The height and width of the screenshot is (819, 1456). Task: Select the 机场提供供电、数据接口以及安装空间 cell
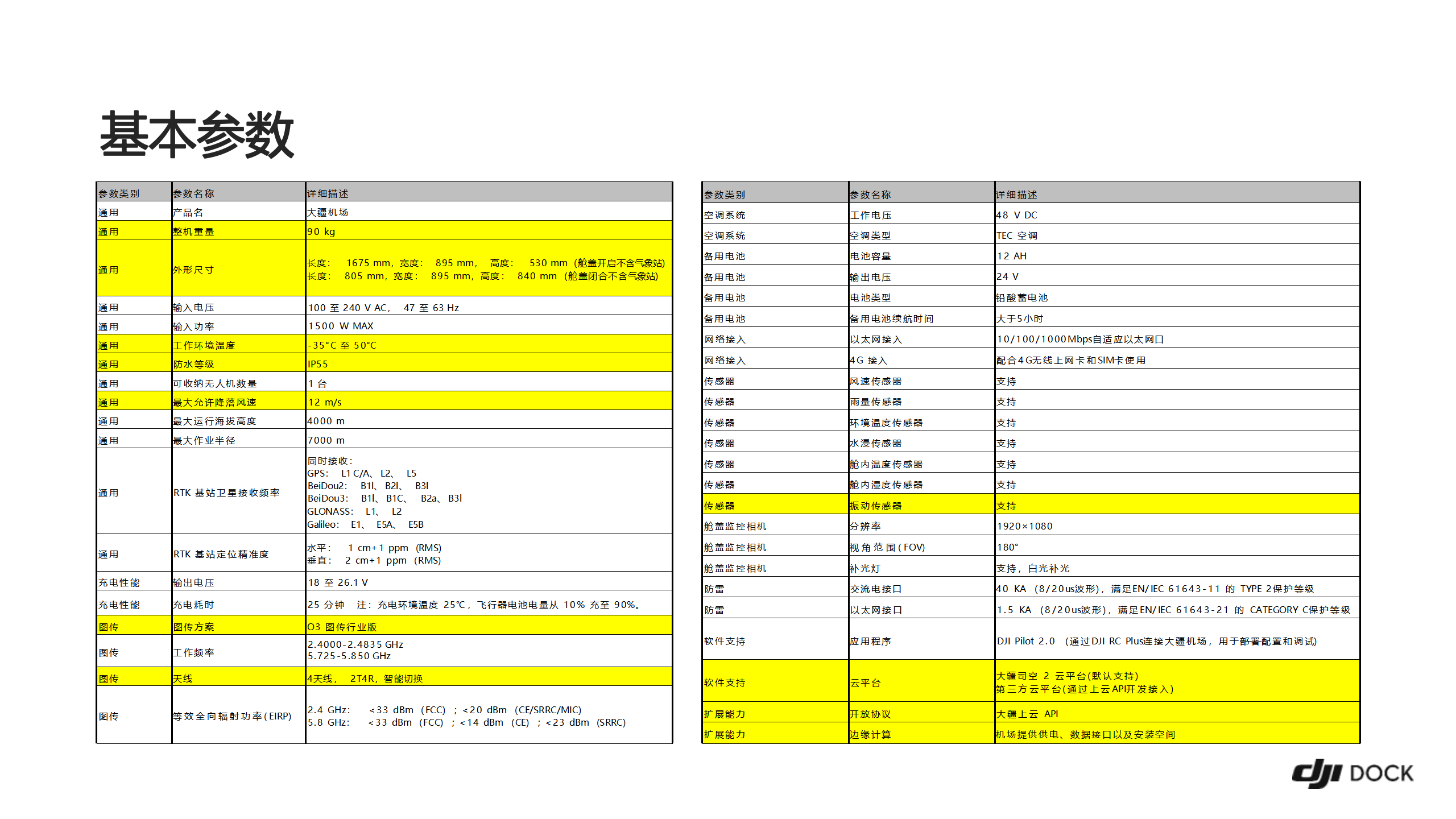click(1177, 733)
